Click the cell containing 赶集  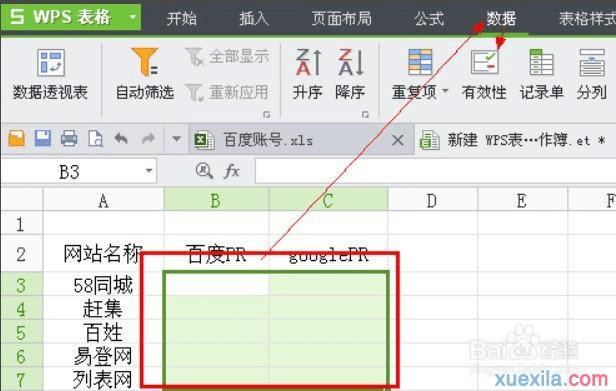coord(103,308)
